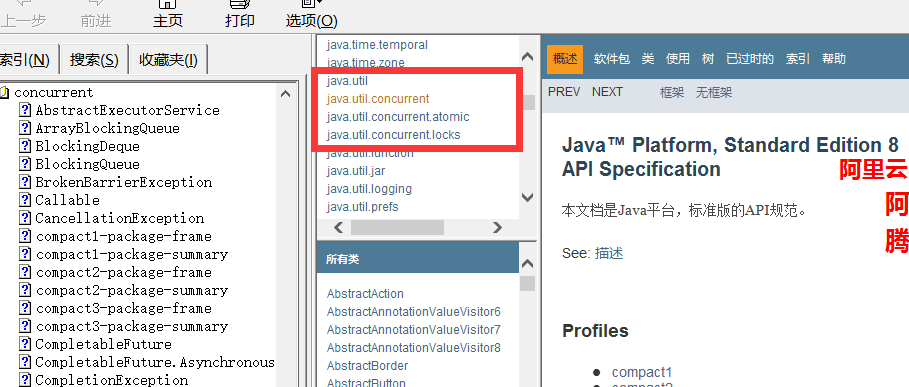
Task: Click package list horizontal scroll right arrow
Action: 497,228
